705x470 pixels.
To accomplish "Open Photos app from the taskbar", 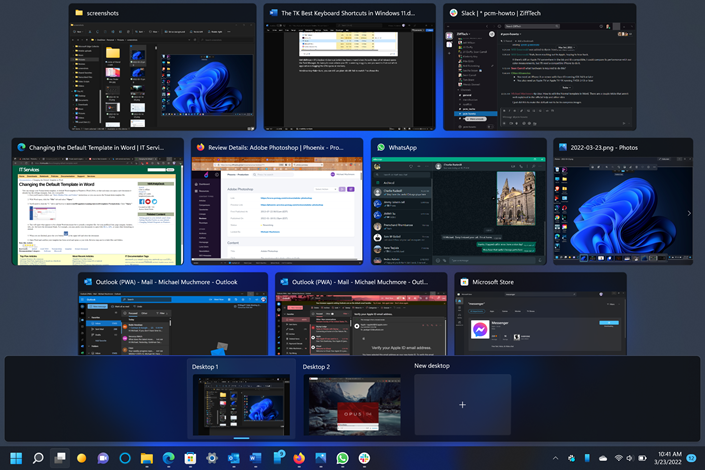I will [x=321, y=458].
